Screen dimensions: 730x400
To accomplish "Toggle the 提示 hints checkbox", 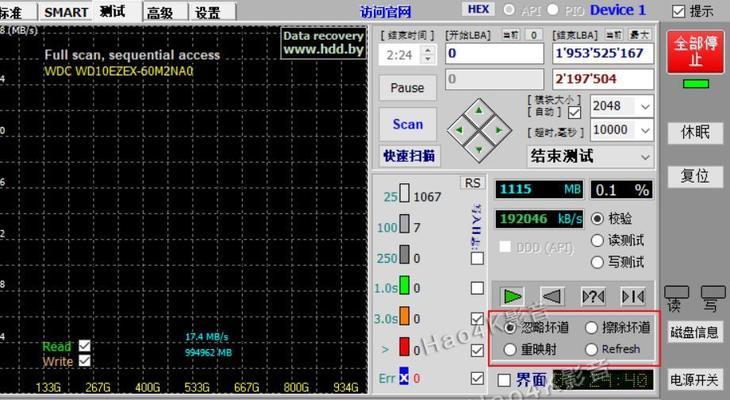I will [x=679, y=11].
